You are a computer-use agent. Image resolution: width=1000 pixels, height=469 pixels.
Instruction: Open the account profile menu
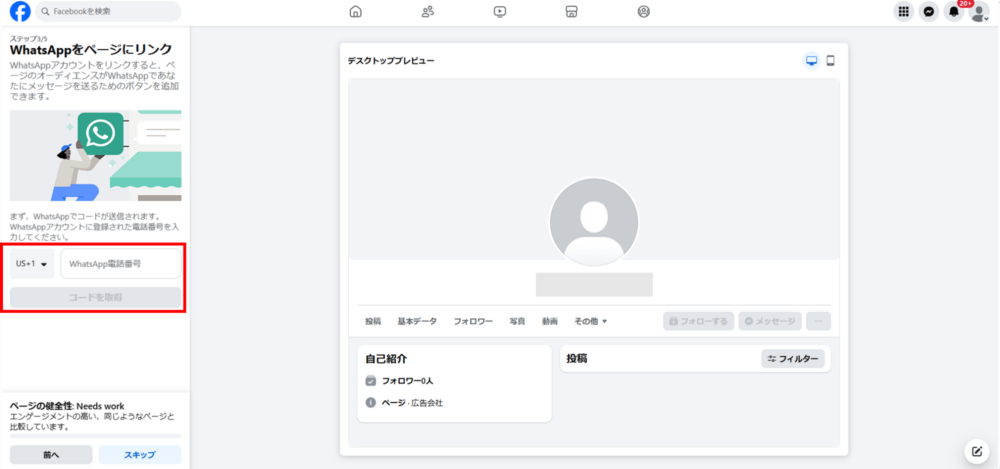[979, 12]
